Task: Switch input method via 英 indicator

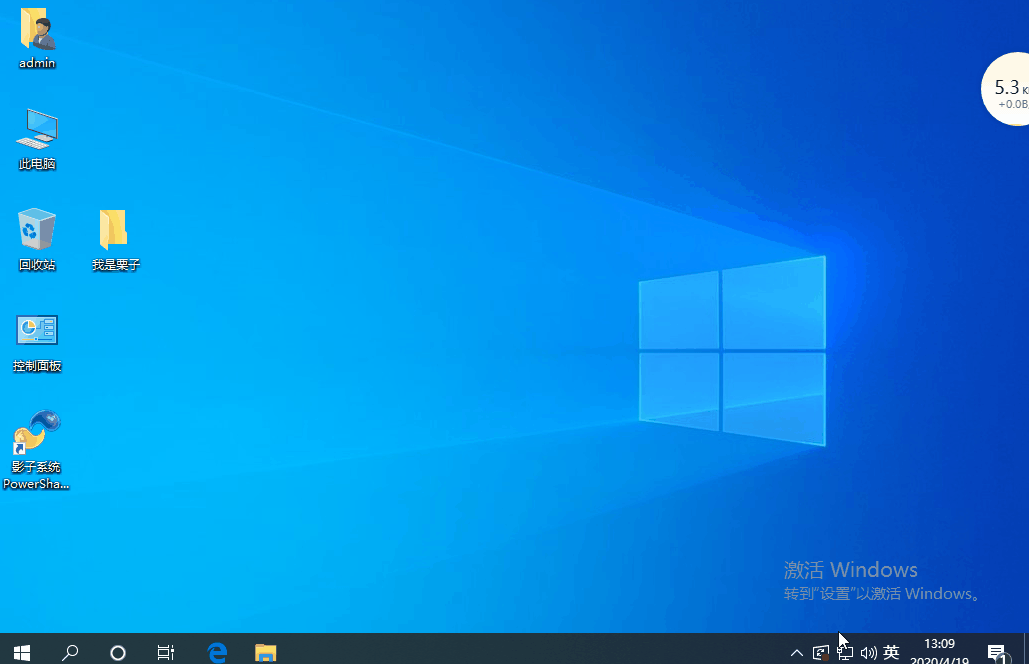Action: pos(891,652)
